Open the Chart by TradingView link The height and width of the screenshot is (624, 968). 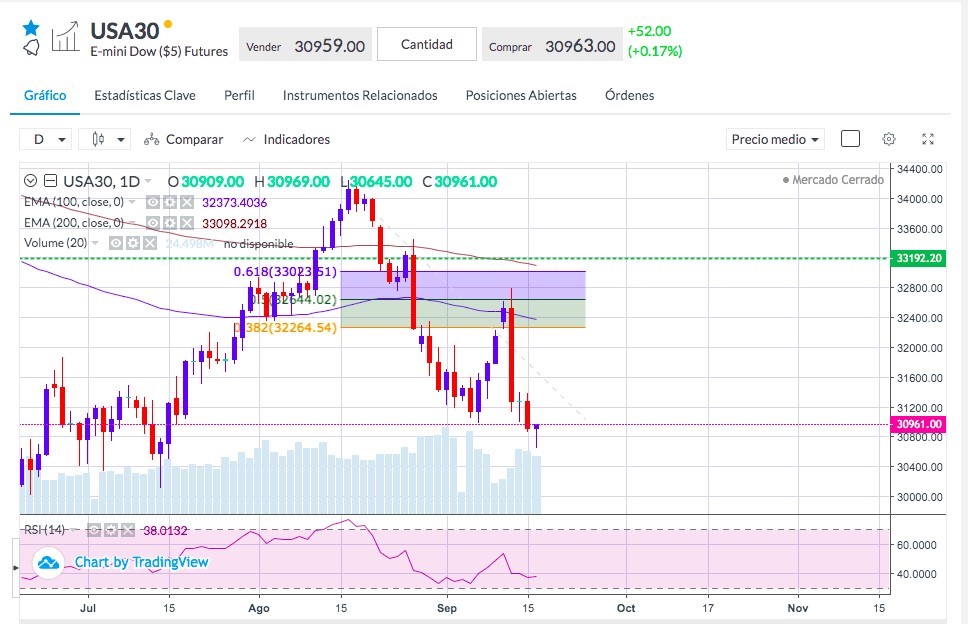(x=141, y=562)
